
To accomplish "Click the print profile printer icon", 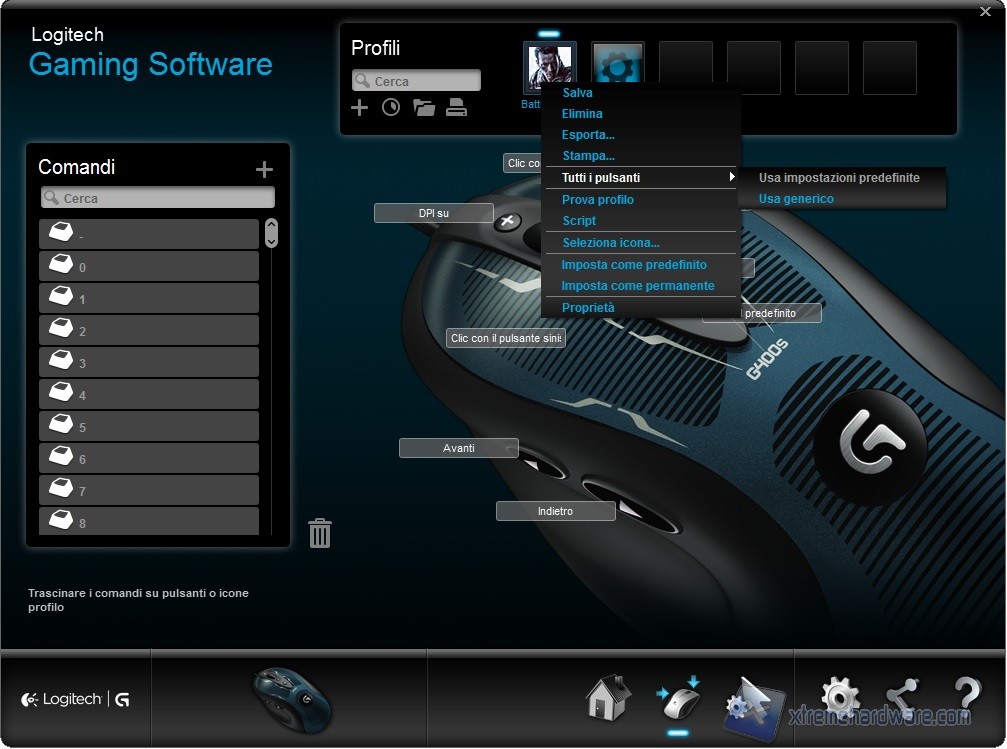I will (457, 108).
